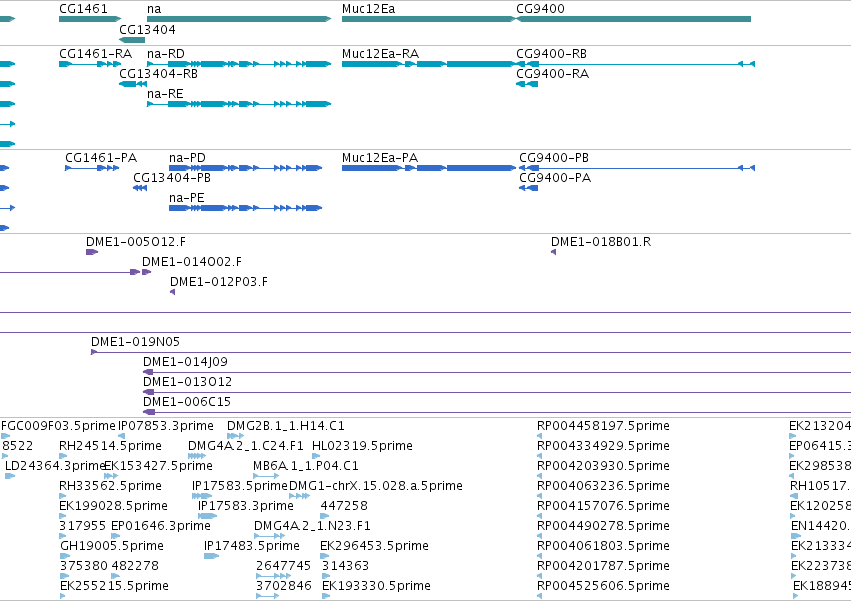
Task: Click the CG13404 gene glyph
Action: pyautogui.click(x=132, y=40)
